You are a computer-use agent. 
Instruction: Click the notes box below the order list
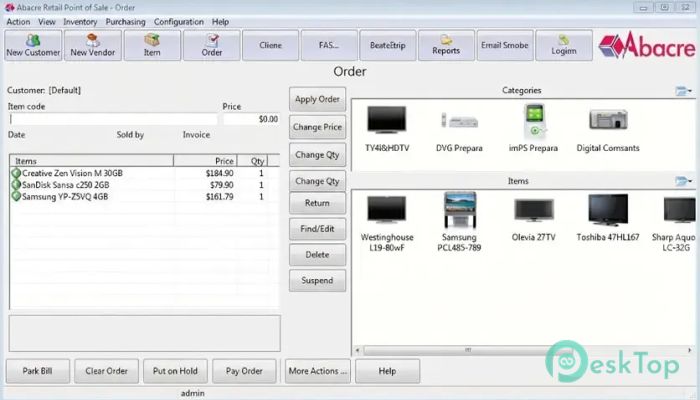(x=145, y=333)
